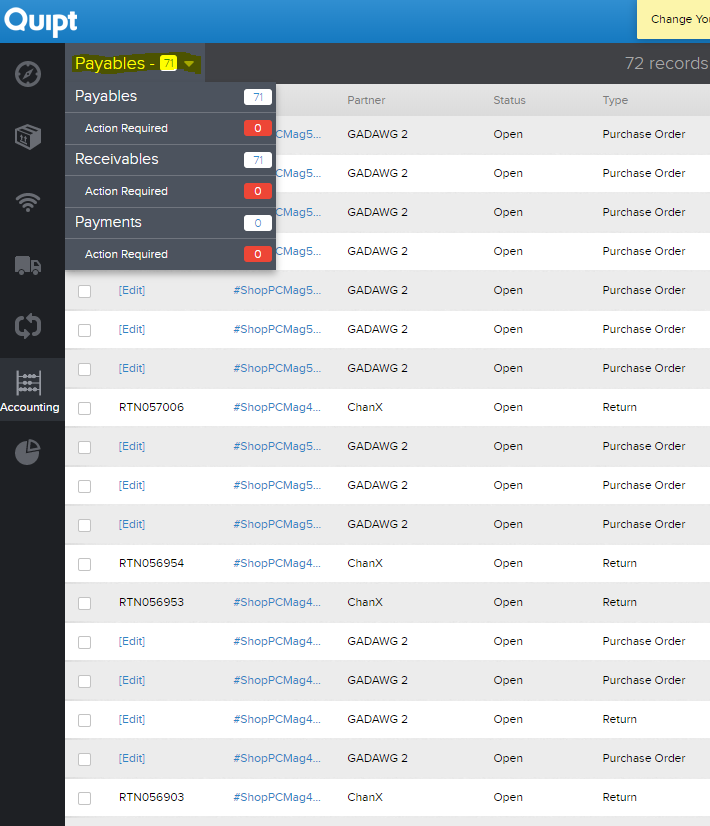Image resolution: width=710 pixels, height=826 pixels.
Task: Open order link in RTN056953 row
Action: (277, 602)
